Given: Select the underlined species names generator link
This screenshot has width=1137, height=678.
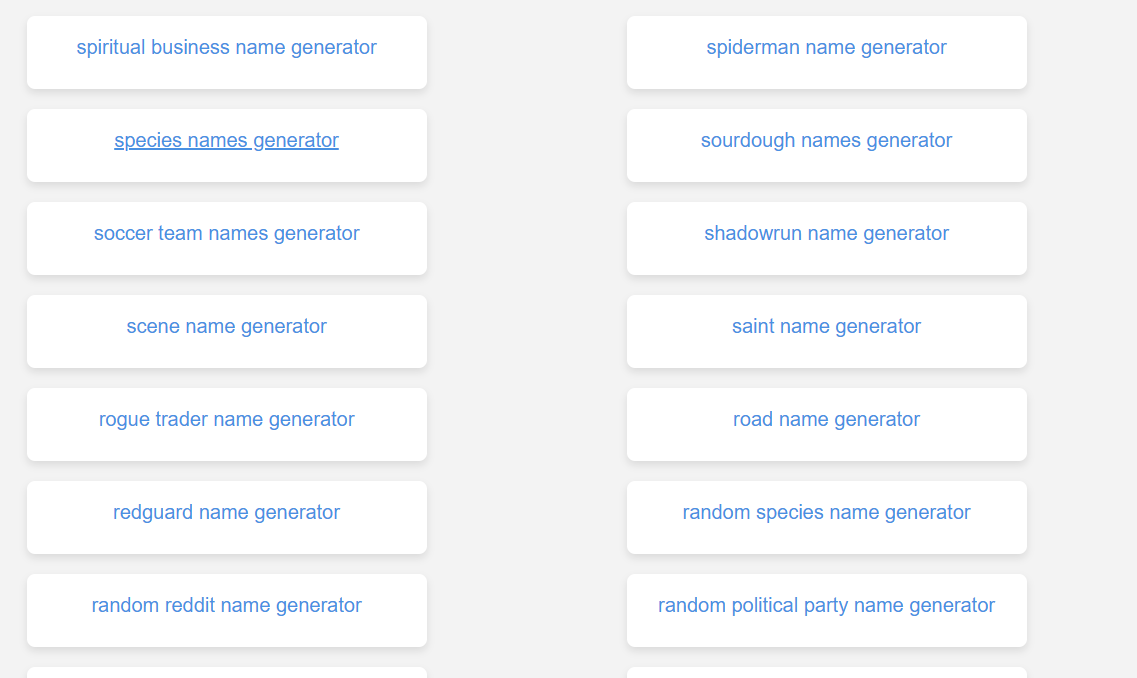Looking at the screenshot, I should point(226,140).
